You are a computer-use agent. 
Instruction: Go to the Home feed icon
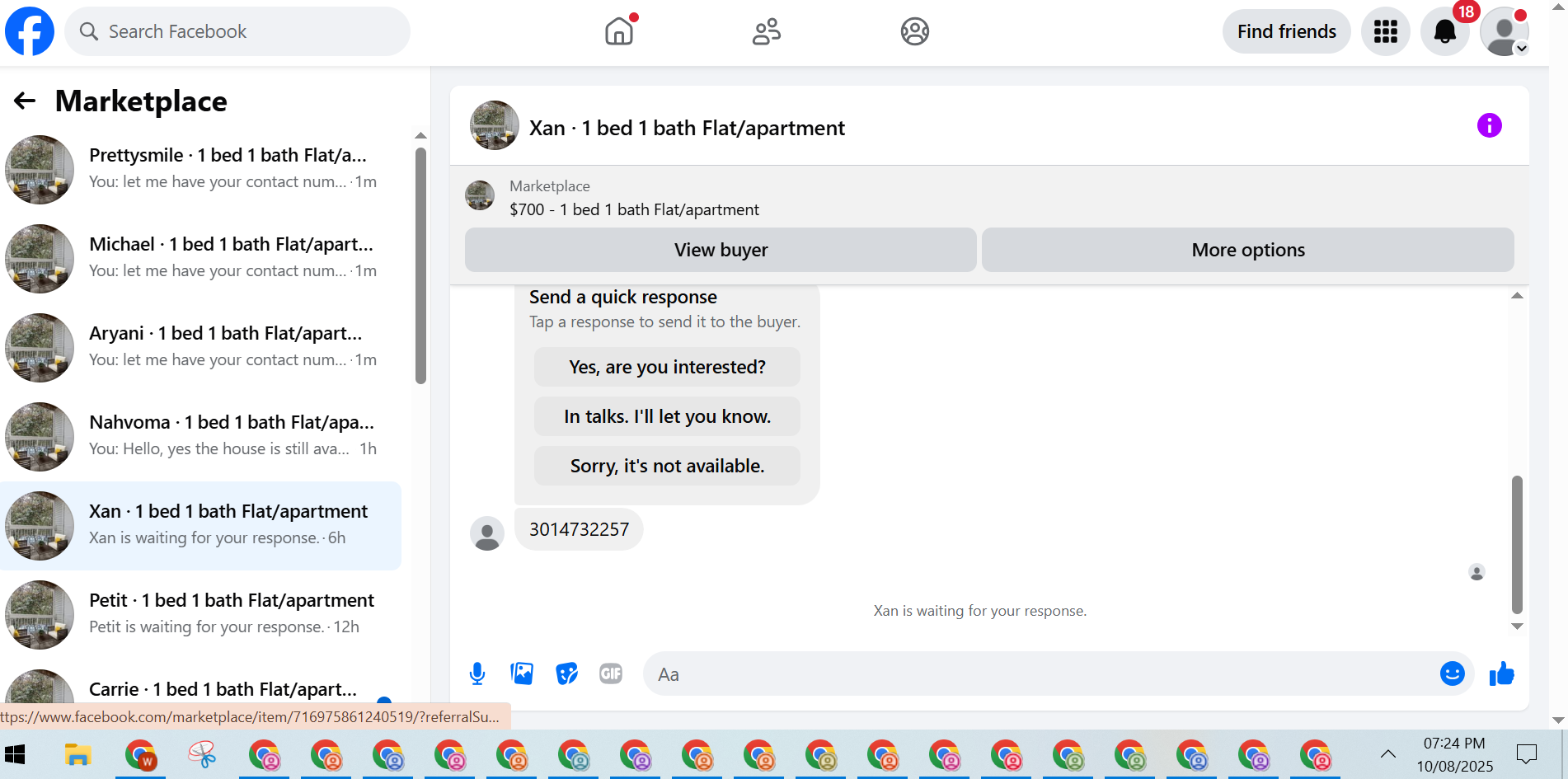[619, 31]
